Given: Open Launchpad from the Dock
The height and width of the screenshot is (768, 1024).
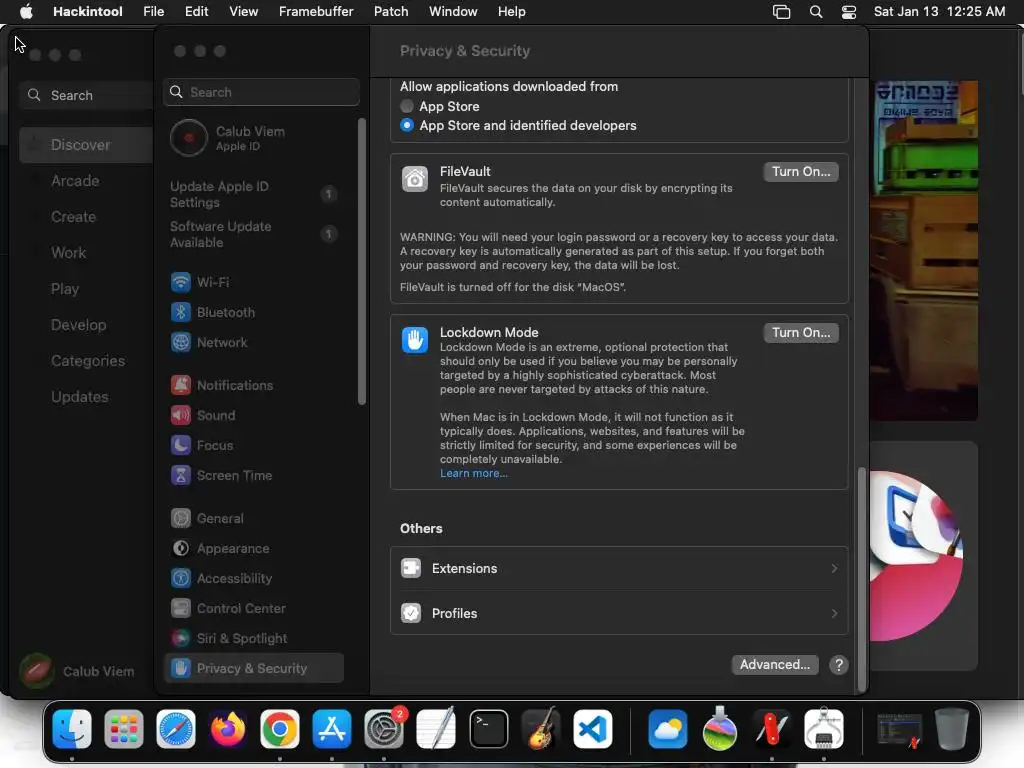Looking at the screenshot, I should click(x=123, y=729).
